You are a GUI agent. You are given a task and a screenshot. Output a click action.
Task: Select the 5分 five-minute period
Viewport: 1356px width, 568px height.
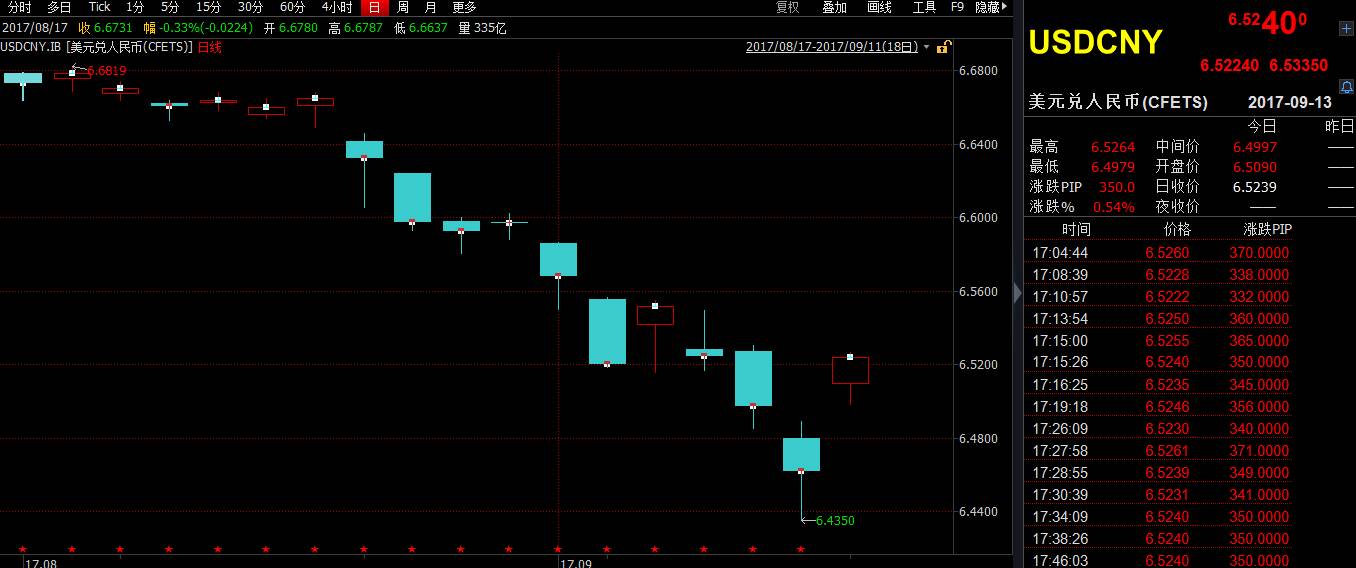pyautogui.click(x=170, y=7)
